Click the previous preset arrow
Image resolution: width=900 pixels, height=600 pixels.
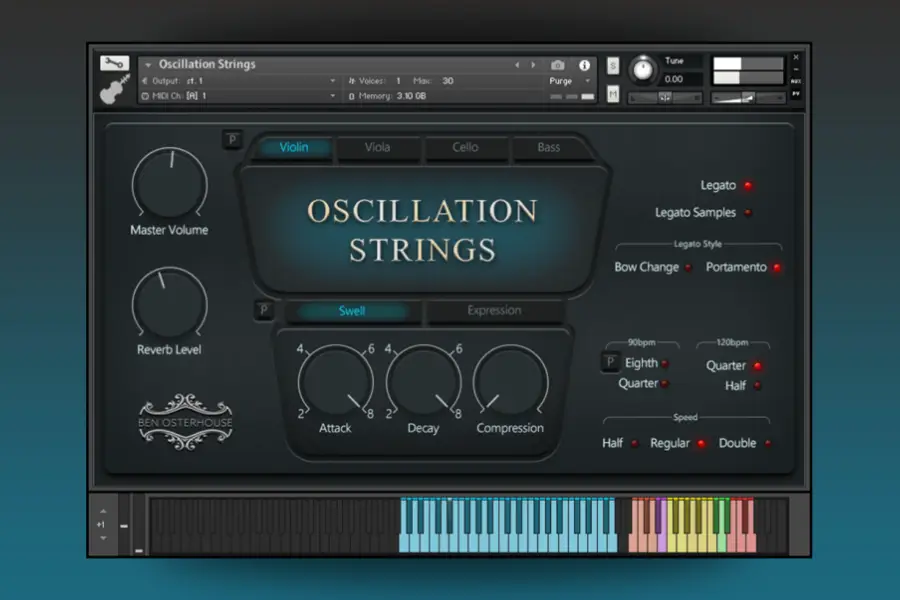pyautogui.click(x=517, y=65)
